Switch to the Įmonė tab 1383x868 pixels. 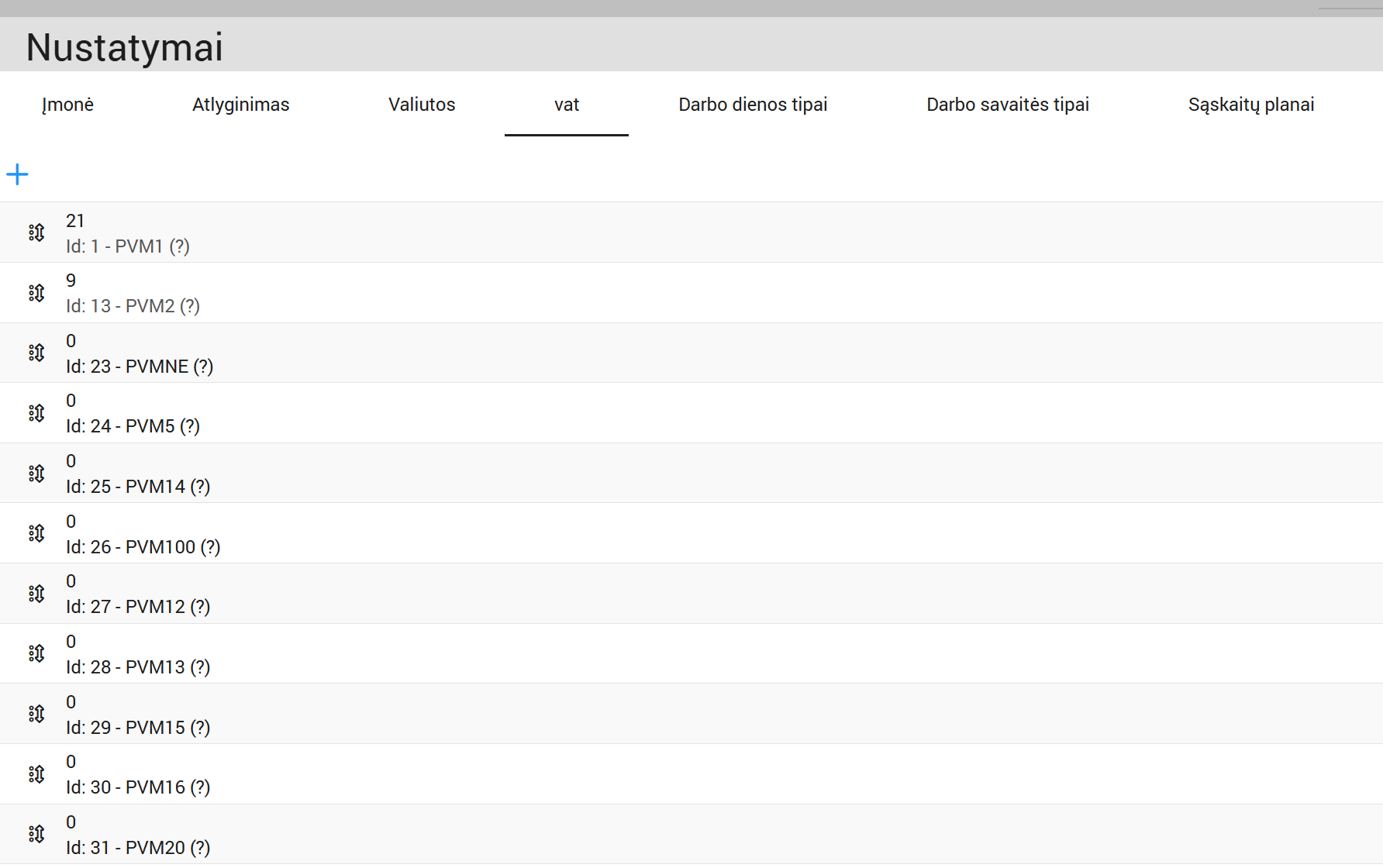click(x=67, y=105)
